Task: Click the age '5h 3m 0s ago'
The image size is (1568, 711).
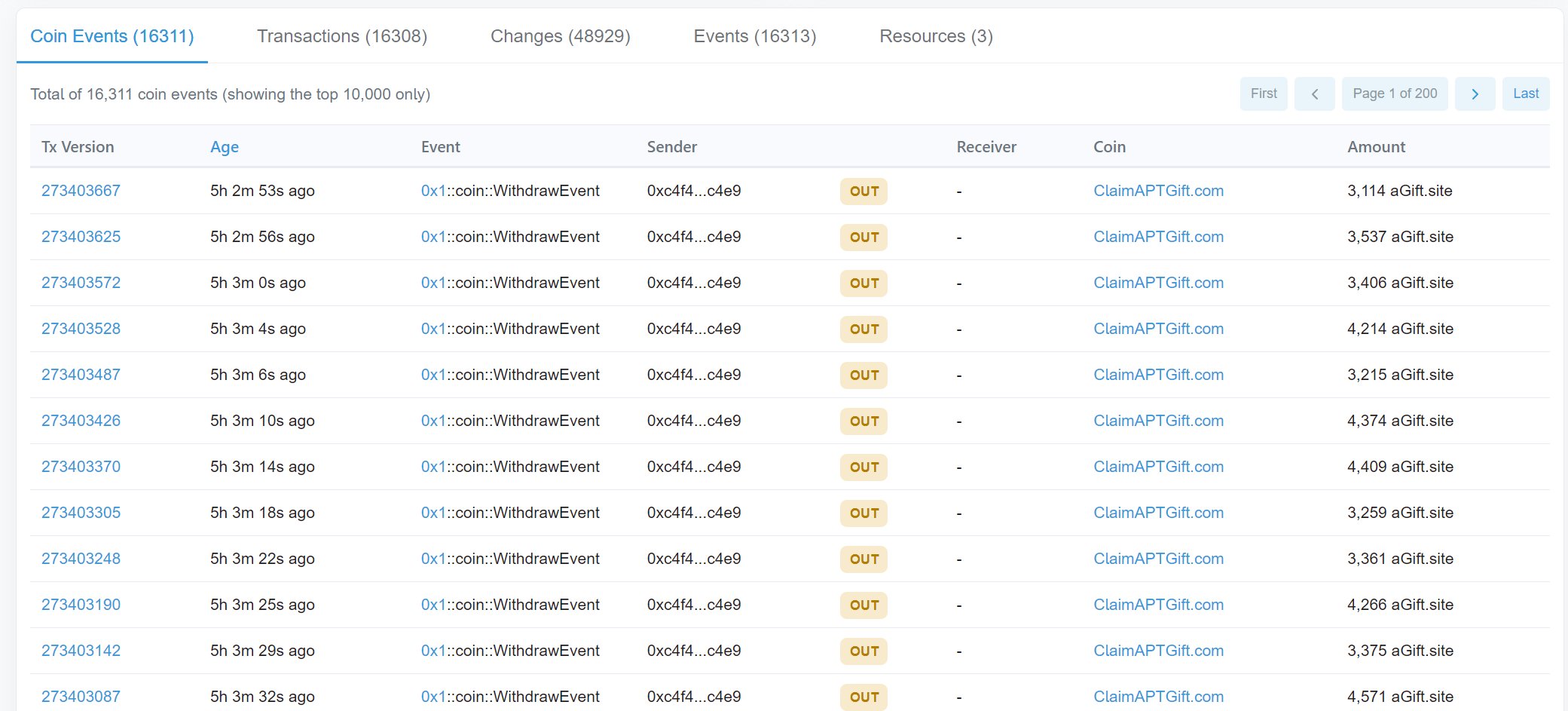Action: click(x=258, y=283)
